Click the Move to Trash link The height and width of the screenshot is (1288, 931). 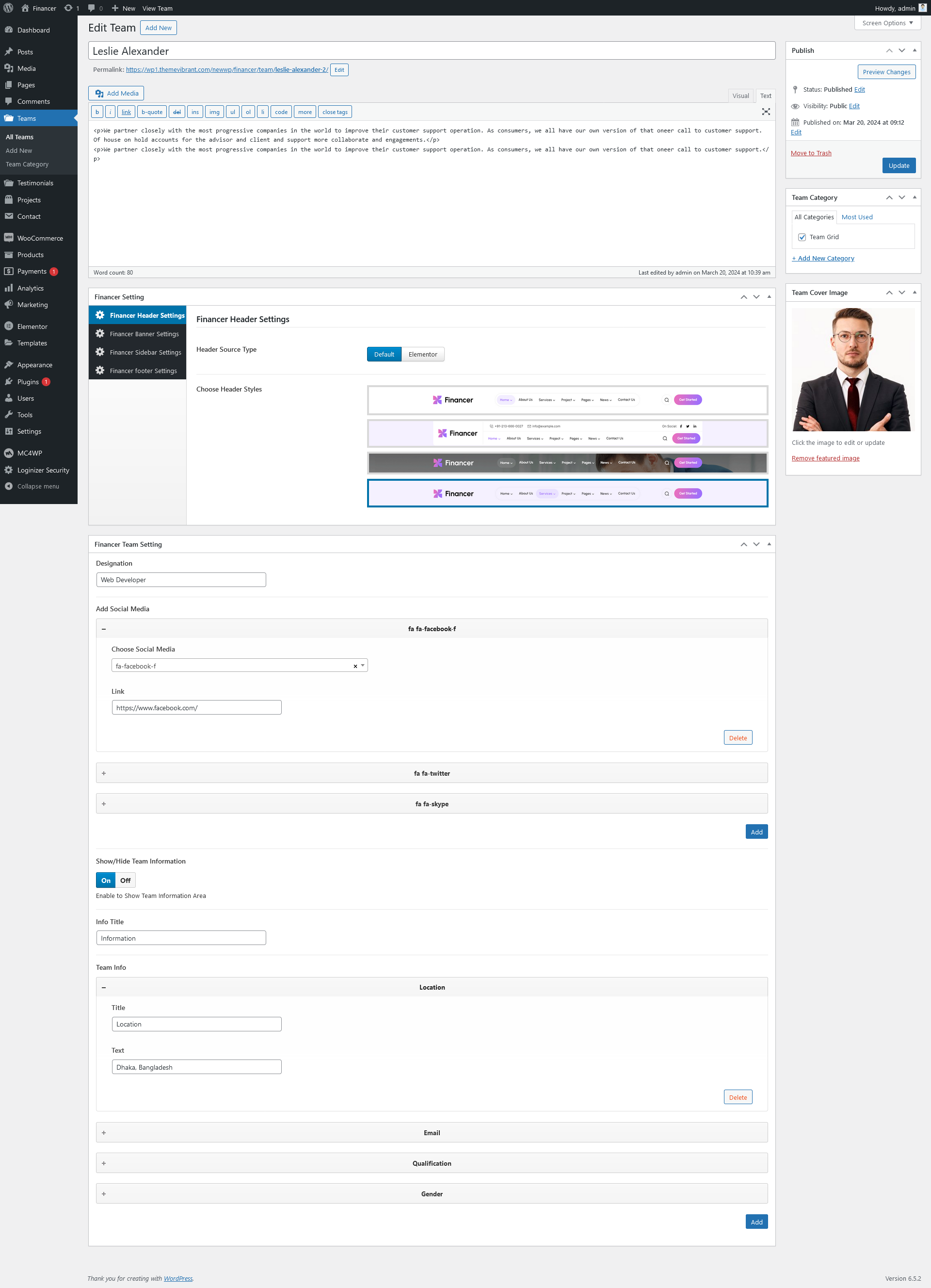point(811,153)
